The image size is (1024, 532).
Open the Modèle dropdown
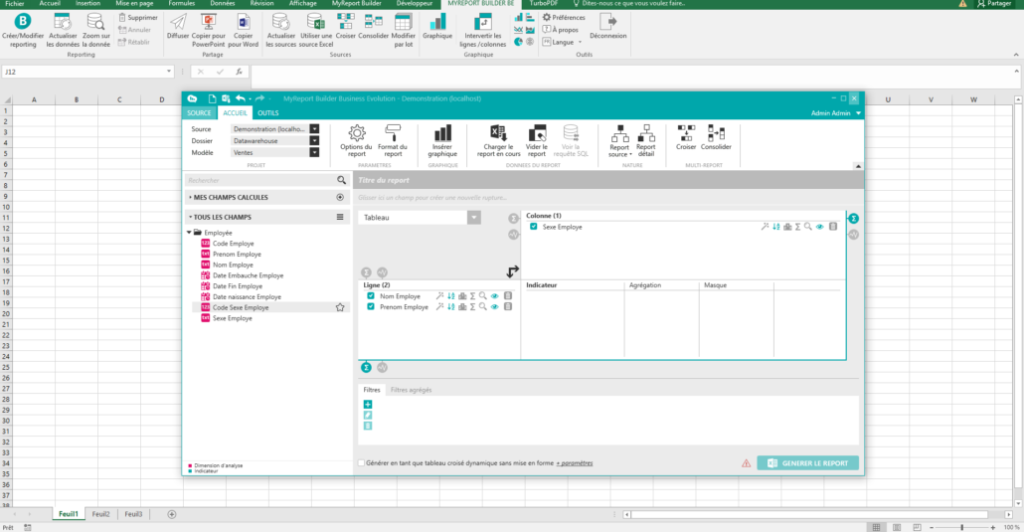314,153
